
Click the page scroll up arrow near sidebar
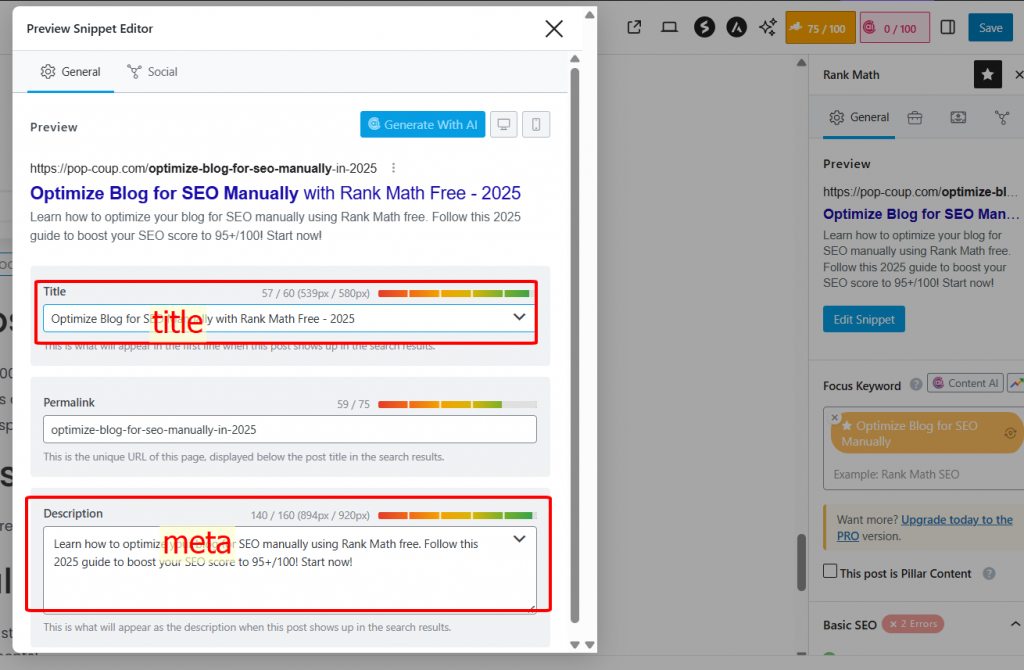[x=801, y=63]
